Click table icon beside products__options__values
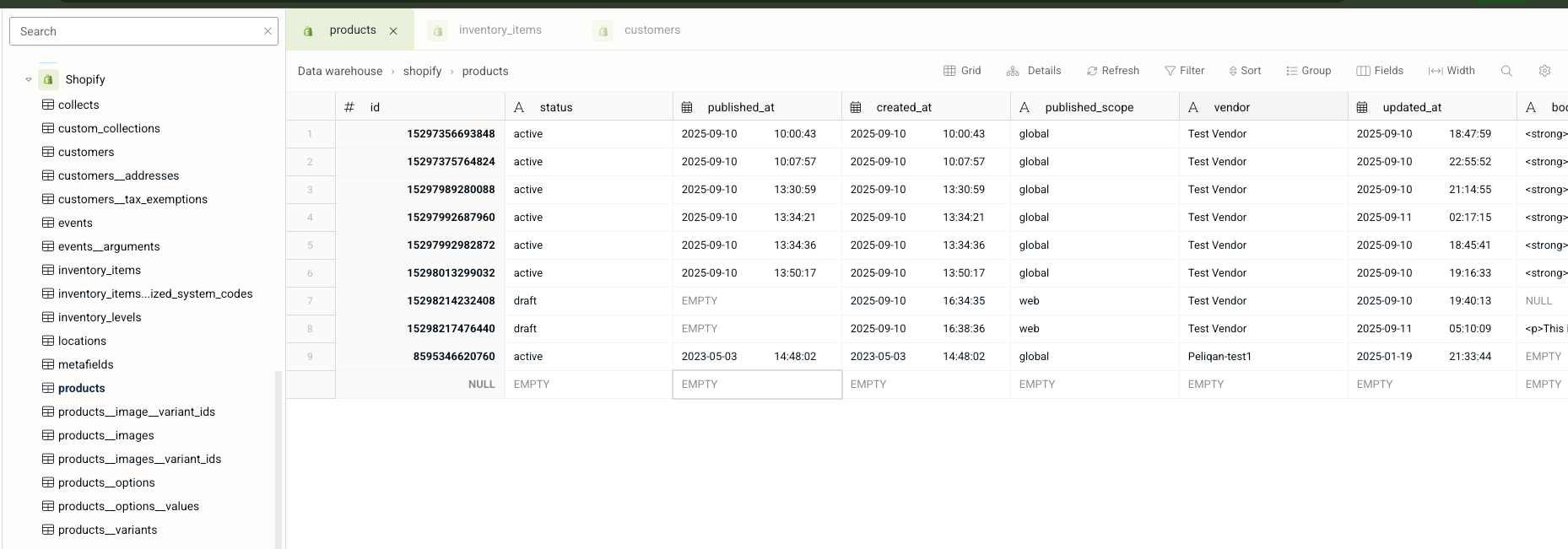 tap(48, 506)
